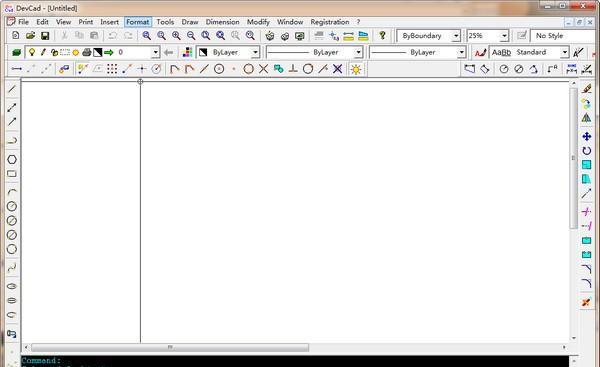The image size is (600, 367).
Task: Open an existing drawing file
Action: click(x=30, y=36)
